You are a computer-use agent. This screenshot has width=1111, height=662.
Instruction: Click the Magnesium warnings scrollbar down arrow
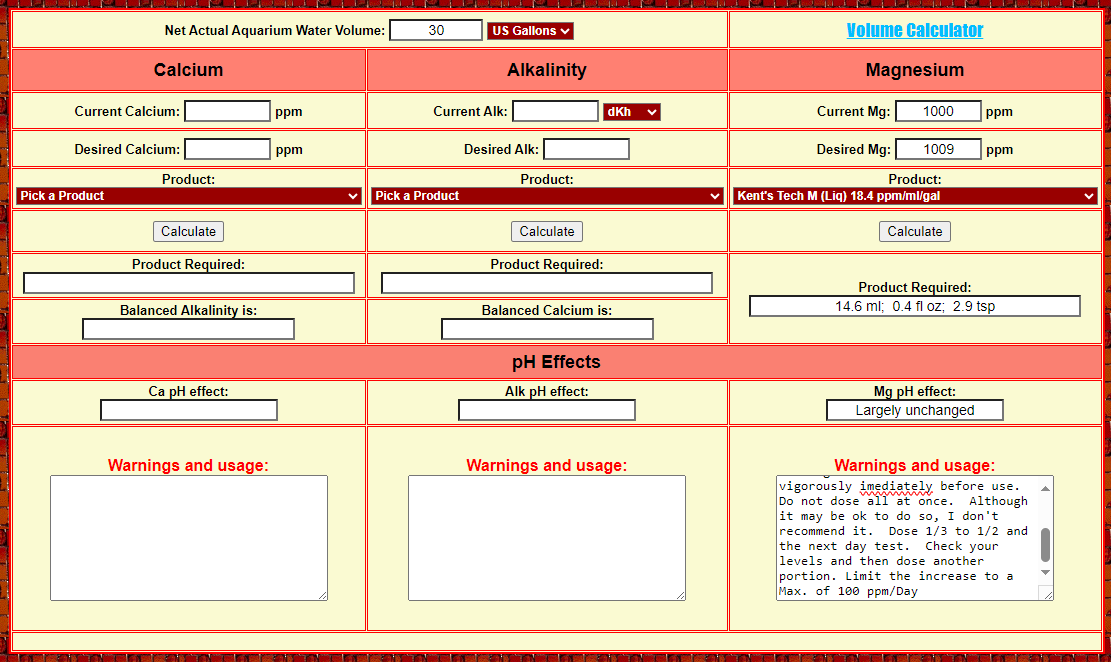point(1046,572)
